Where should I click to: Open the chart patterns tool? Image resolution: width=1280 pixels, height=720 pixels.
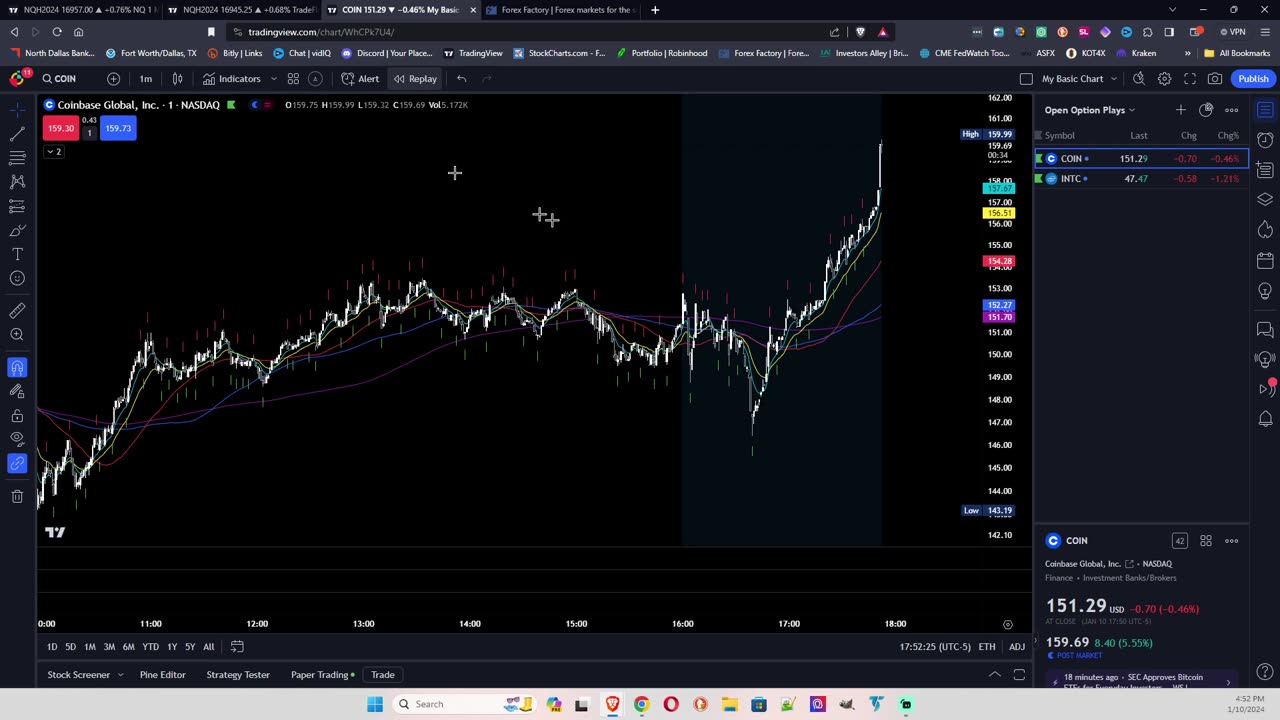tap(17, 181)
